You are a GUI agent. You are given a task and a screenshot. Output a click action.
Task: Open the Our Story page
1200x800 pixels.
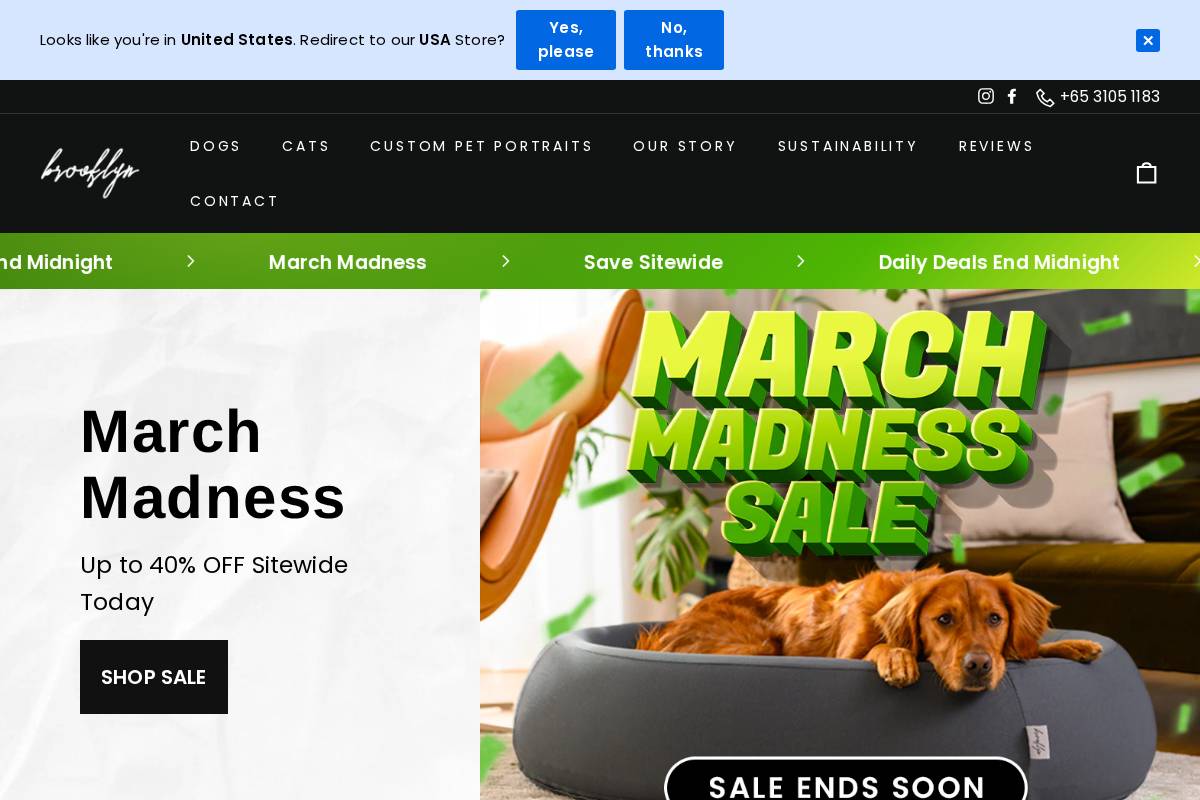point(685,146)
